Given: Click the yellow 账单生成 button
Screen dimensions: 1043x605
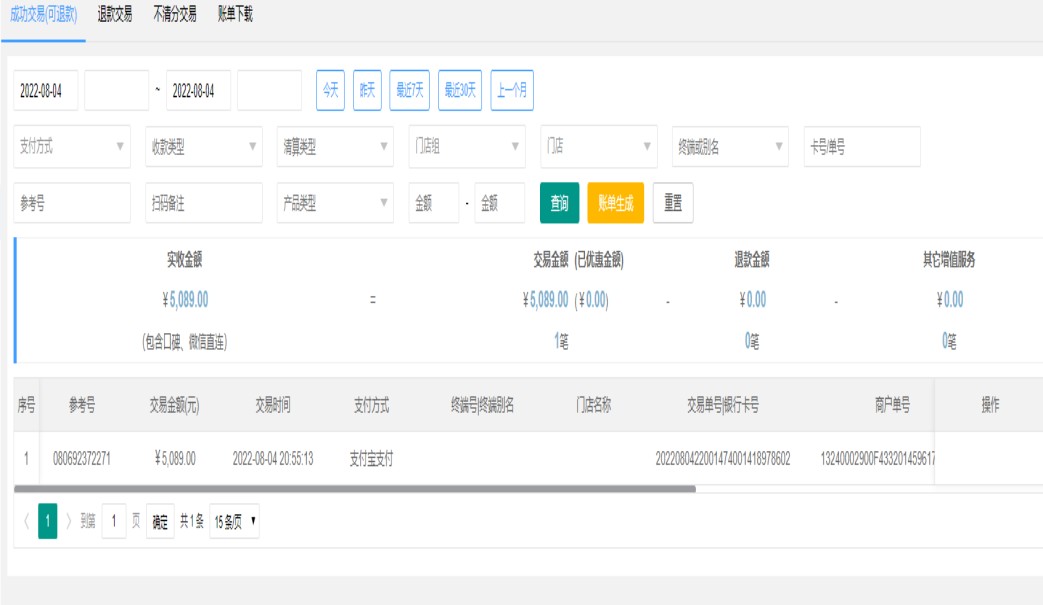Looking at the screenshot, I should [x=616, y=203].
